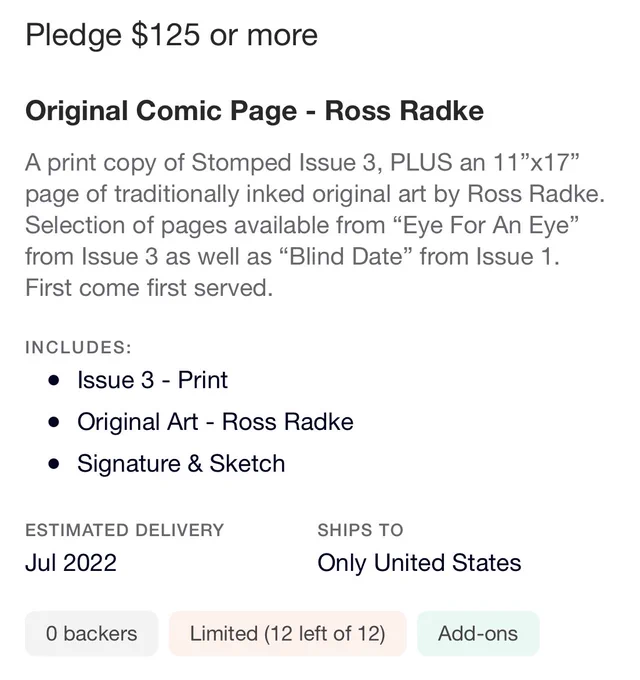
Task: Click the SHIPS TO label
Action: tap(360, 530)
